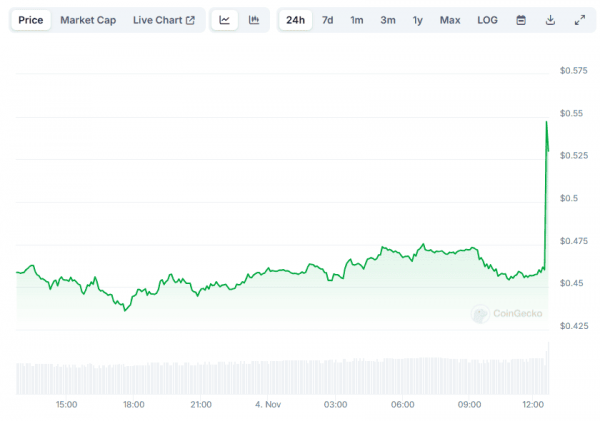Image resolution: width=600 pixels, height=421 pixels.
Task: Switch to line chart view icon
Action: click(225, 20)
